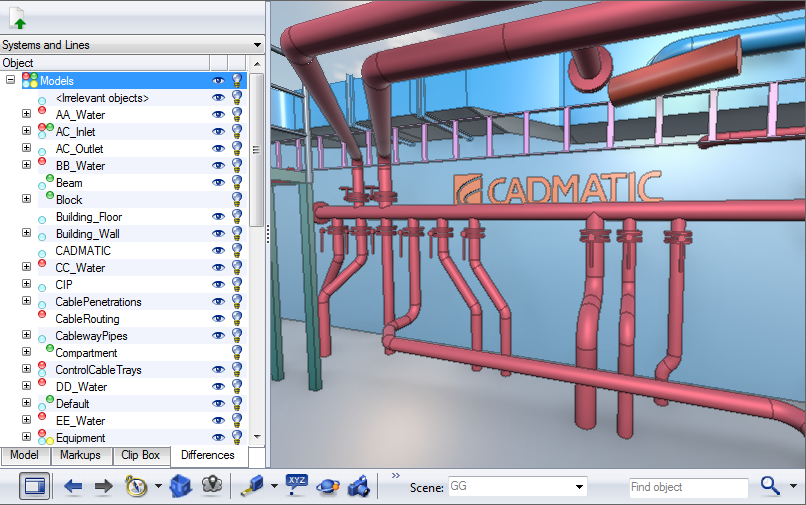Screen dimensions: 806x505
Task: Toggle eye visibility of Models
Action: coord(218,81)
